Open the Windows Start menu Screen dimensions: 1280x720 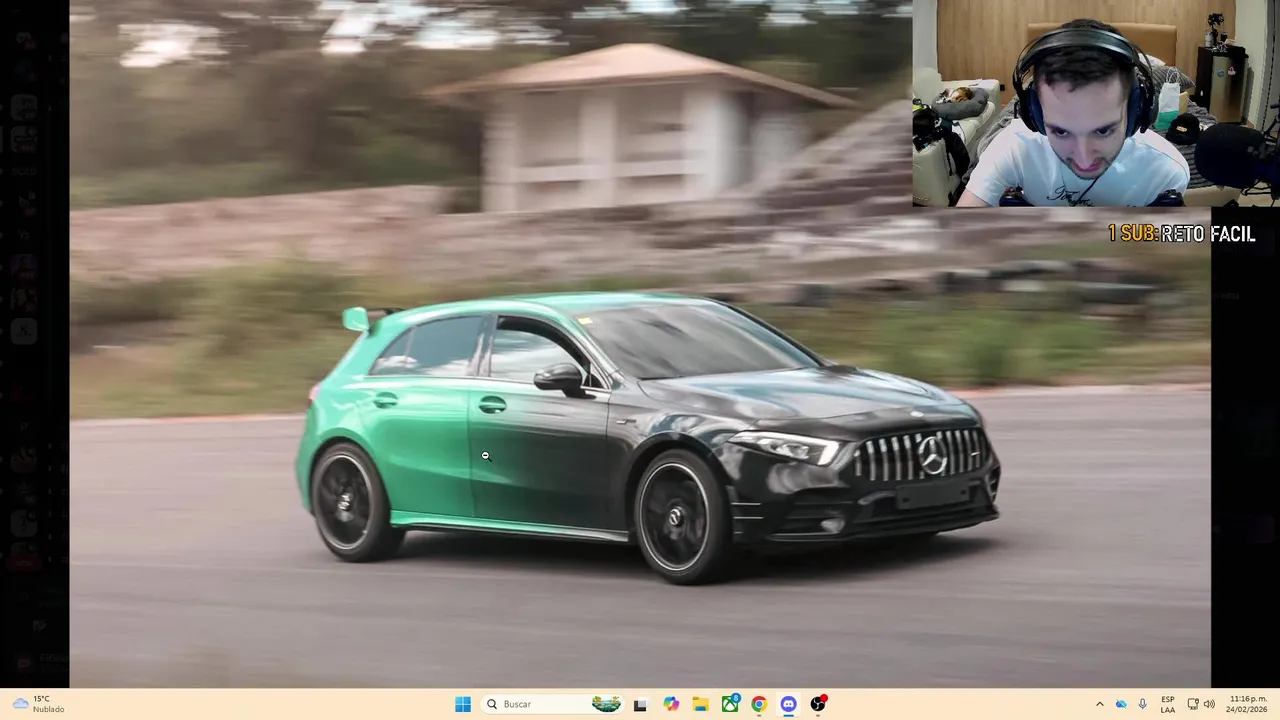coord(463,704)
